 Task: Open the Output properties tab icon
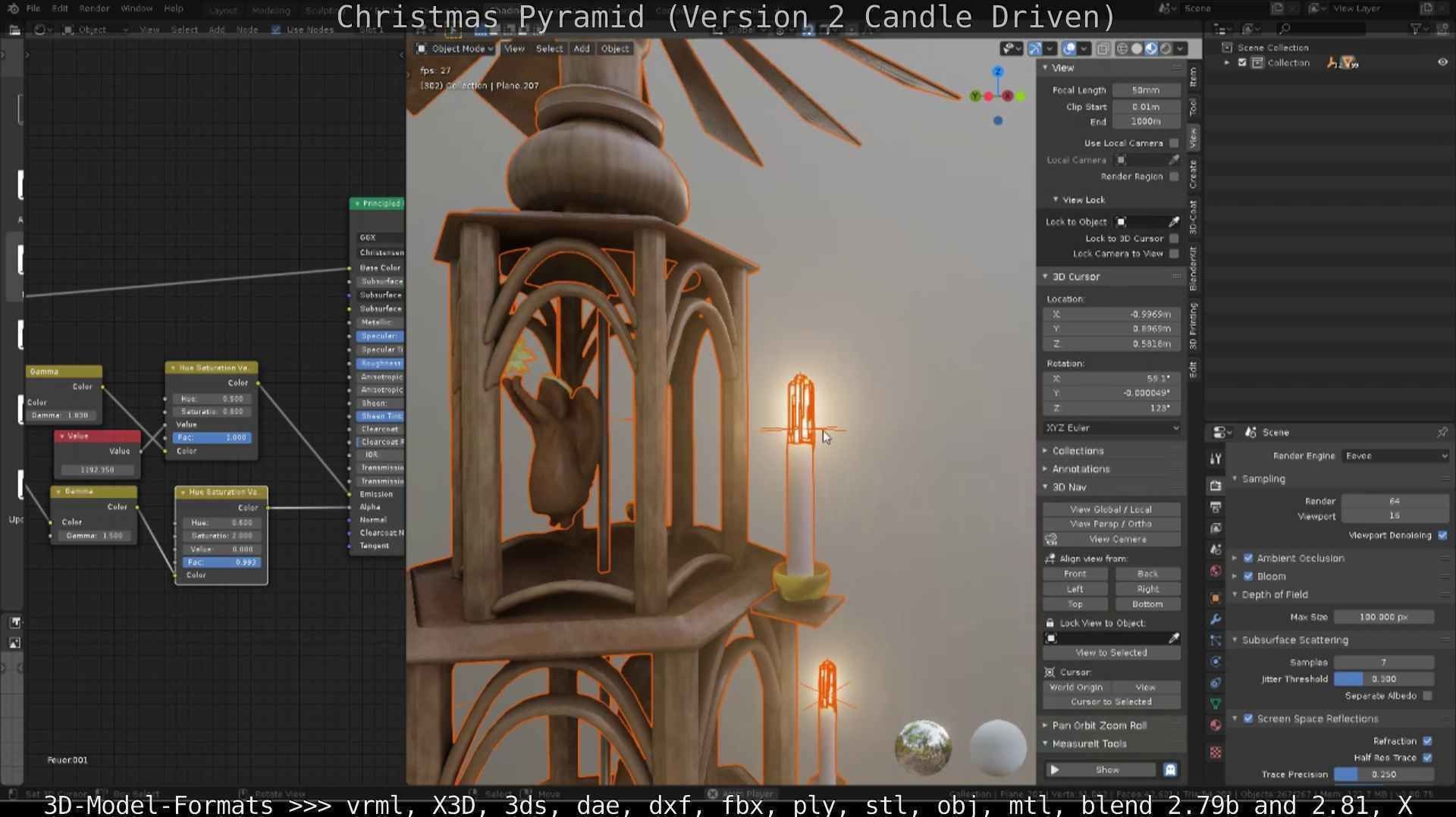[1216, 507]
